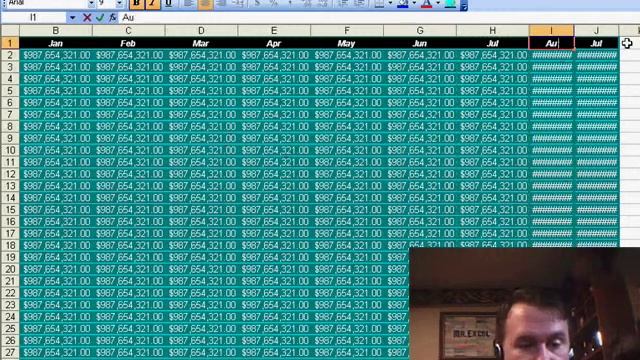
Task: Align cell text to the left
Action: tap(188, 3)
